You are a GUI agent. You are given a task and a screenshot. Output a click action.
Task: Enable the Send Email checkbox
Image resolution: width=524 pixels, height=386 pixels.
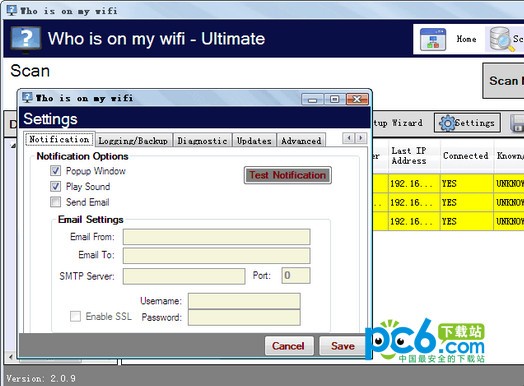[x=55, y=202]
